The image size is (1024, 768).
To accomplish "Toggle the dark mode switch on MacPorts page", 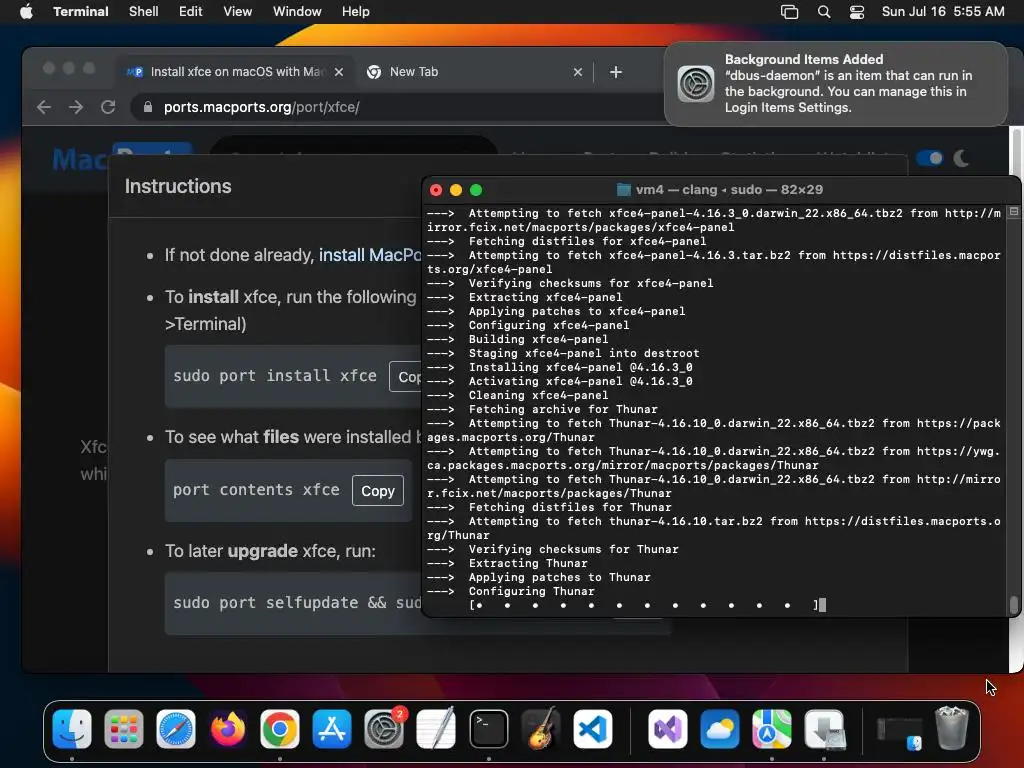I will [x=930, y=158].
